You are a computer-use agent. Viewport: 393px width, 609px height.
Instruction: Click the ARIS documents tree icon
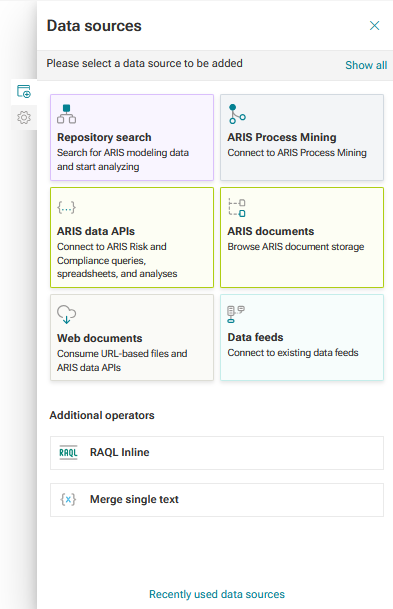pyautogui.click(x=237, y=208)
